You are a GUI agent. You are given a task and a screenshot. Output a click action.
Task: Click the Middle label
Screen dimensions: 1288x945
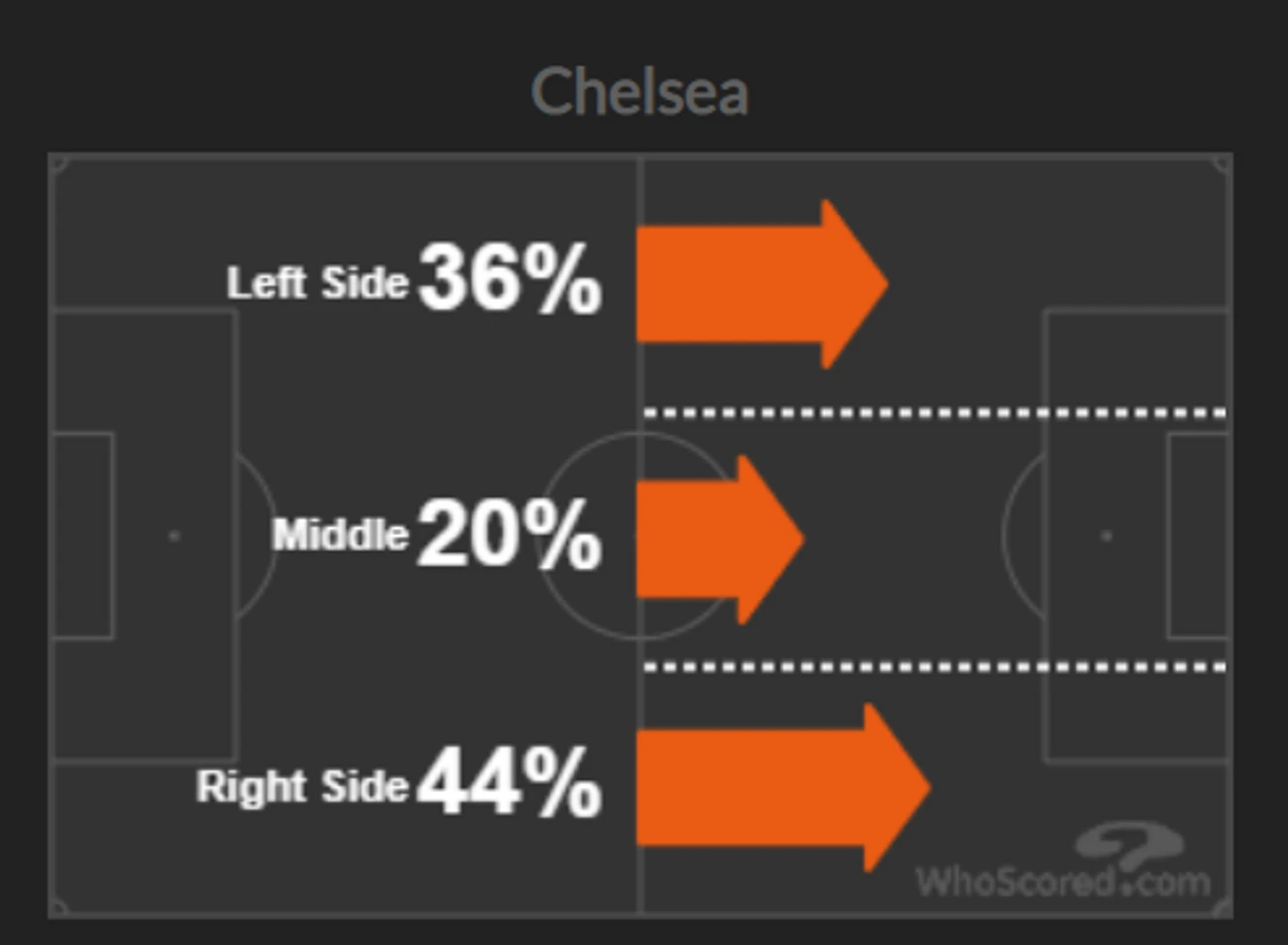pyautogui.click(x=341, y=535)
